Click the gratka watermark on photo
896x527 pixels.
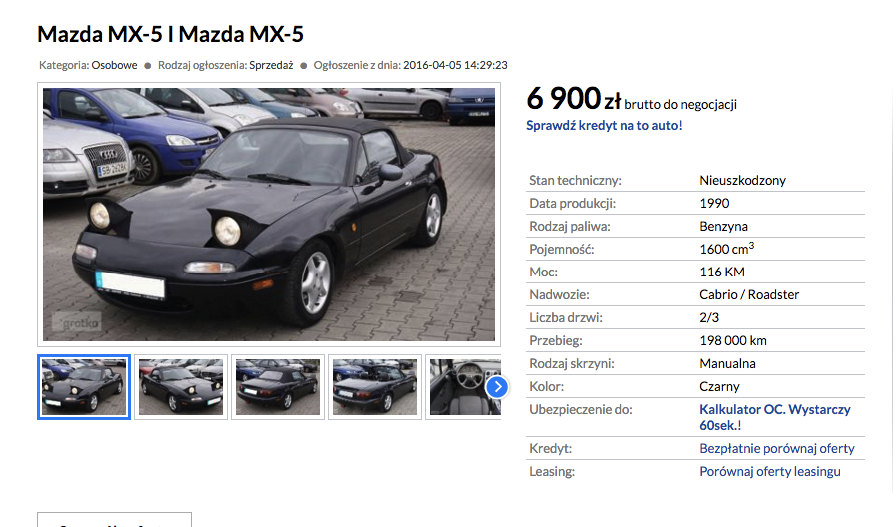tap(77, 323)
